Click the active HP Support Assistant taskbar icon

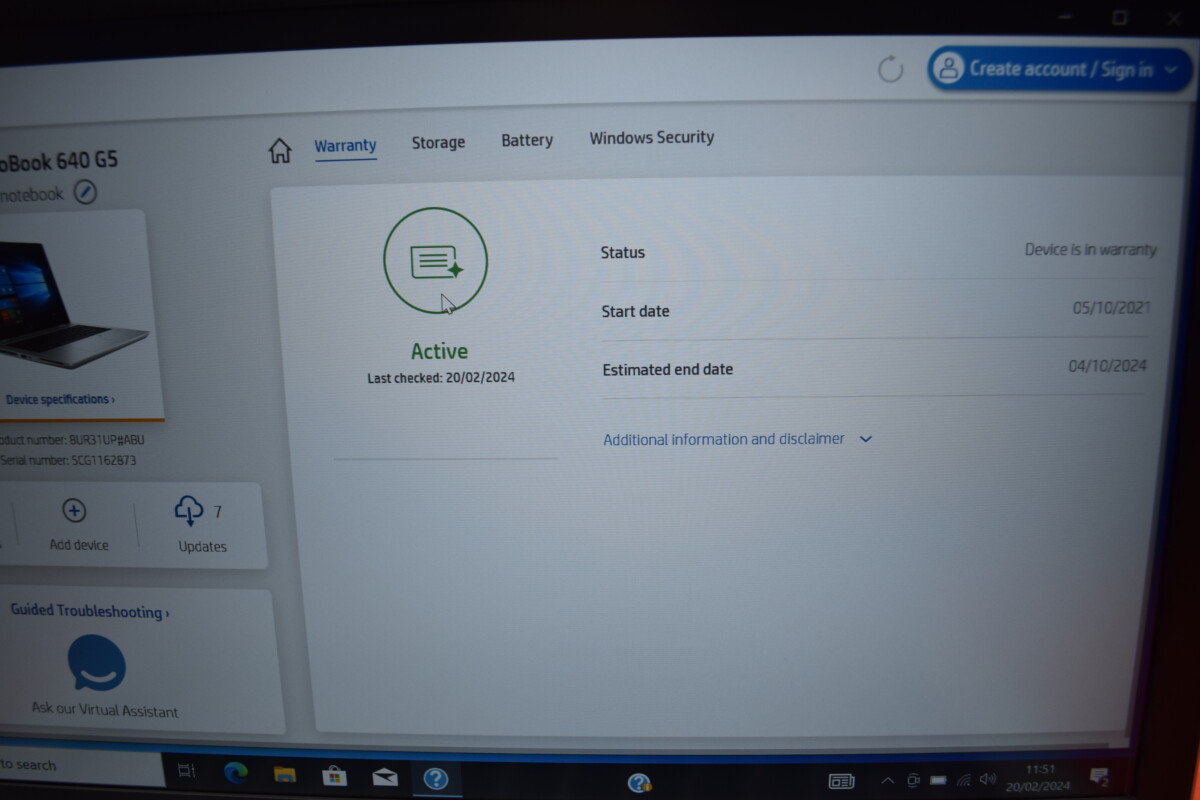point(435,778)
